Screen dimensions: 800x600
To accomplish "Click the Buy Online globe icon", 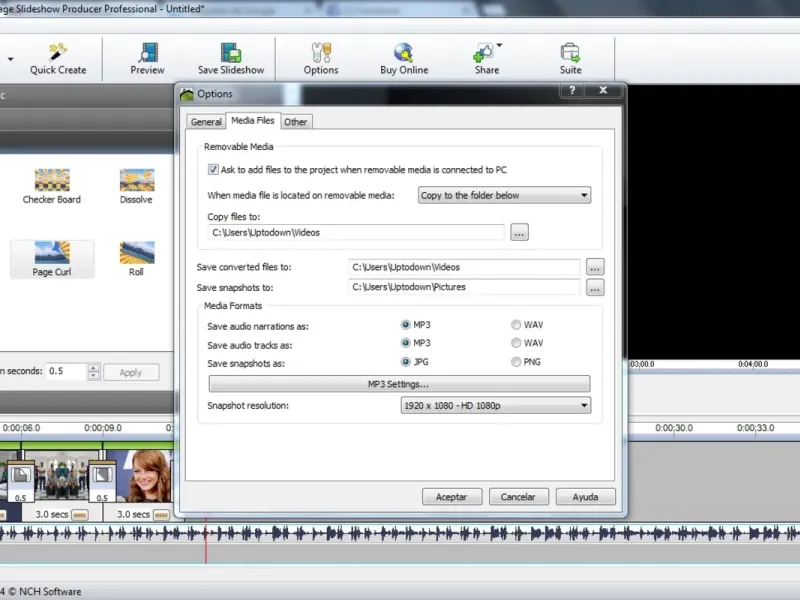I will [404, 52].
